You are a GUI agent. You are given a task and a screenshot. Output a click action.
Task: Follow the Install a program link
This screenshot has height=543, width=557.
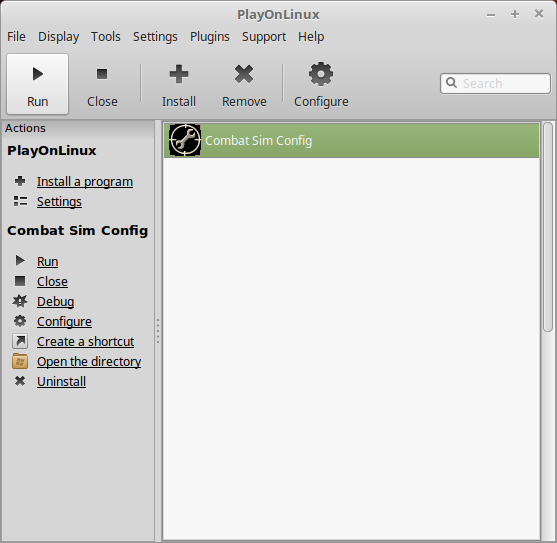(x=85, y=181)
